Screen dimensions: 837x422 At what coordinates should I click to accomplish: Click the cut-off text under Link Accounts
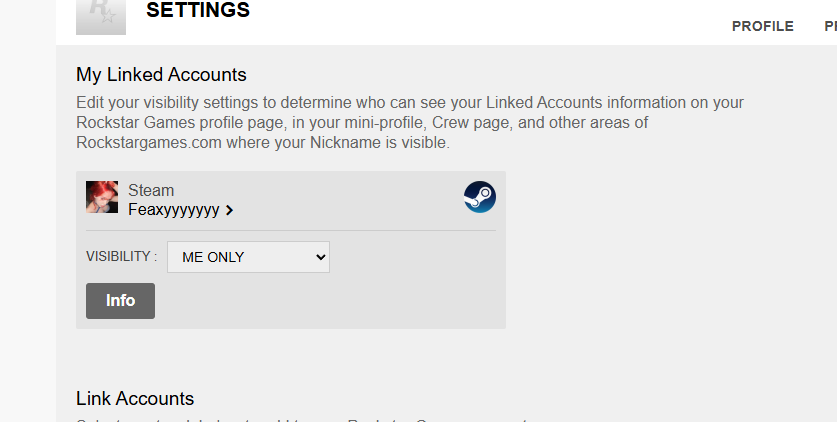click(302, 420)
